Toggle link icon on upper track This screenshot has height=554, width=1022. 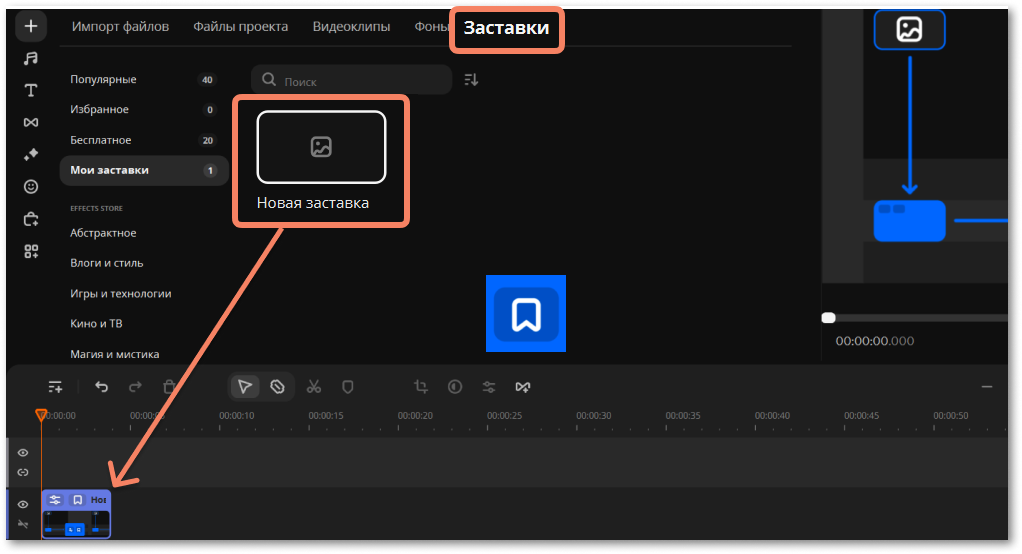pos(23,471)
